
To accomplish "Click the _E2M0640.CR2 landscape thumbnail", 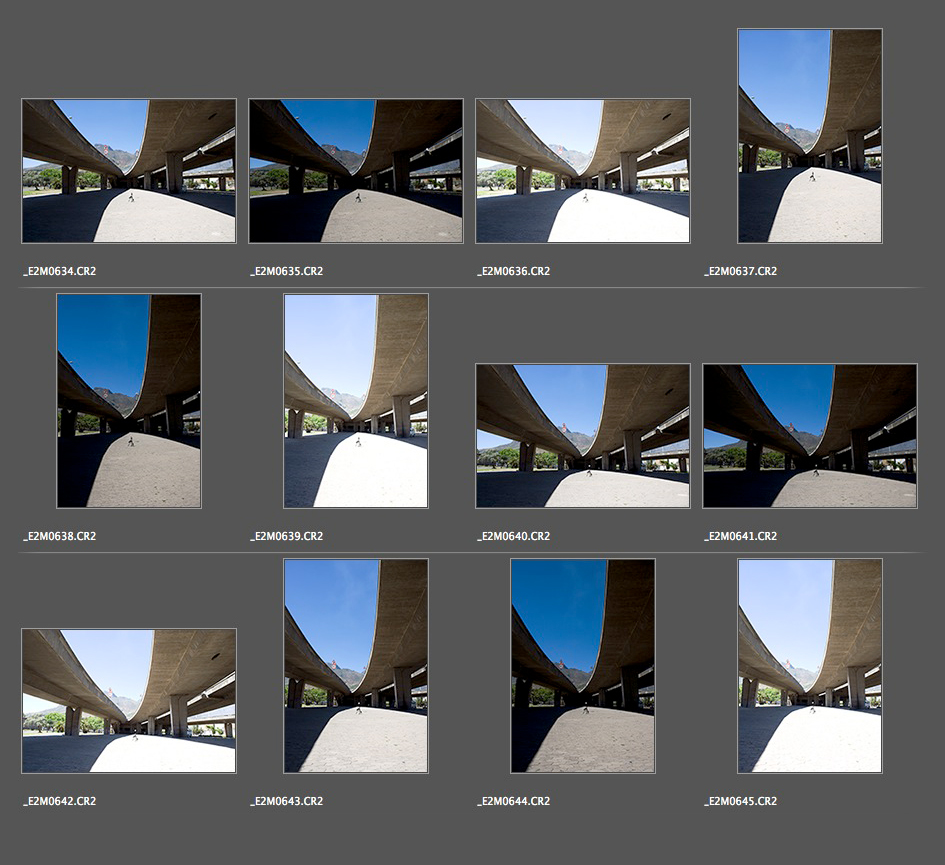I will [583, 436].
